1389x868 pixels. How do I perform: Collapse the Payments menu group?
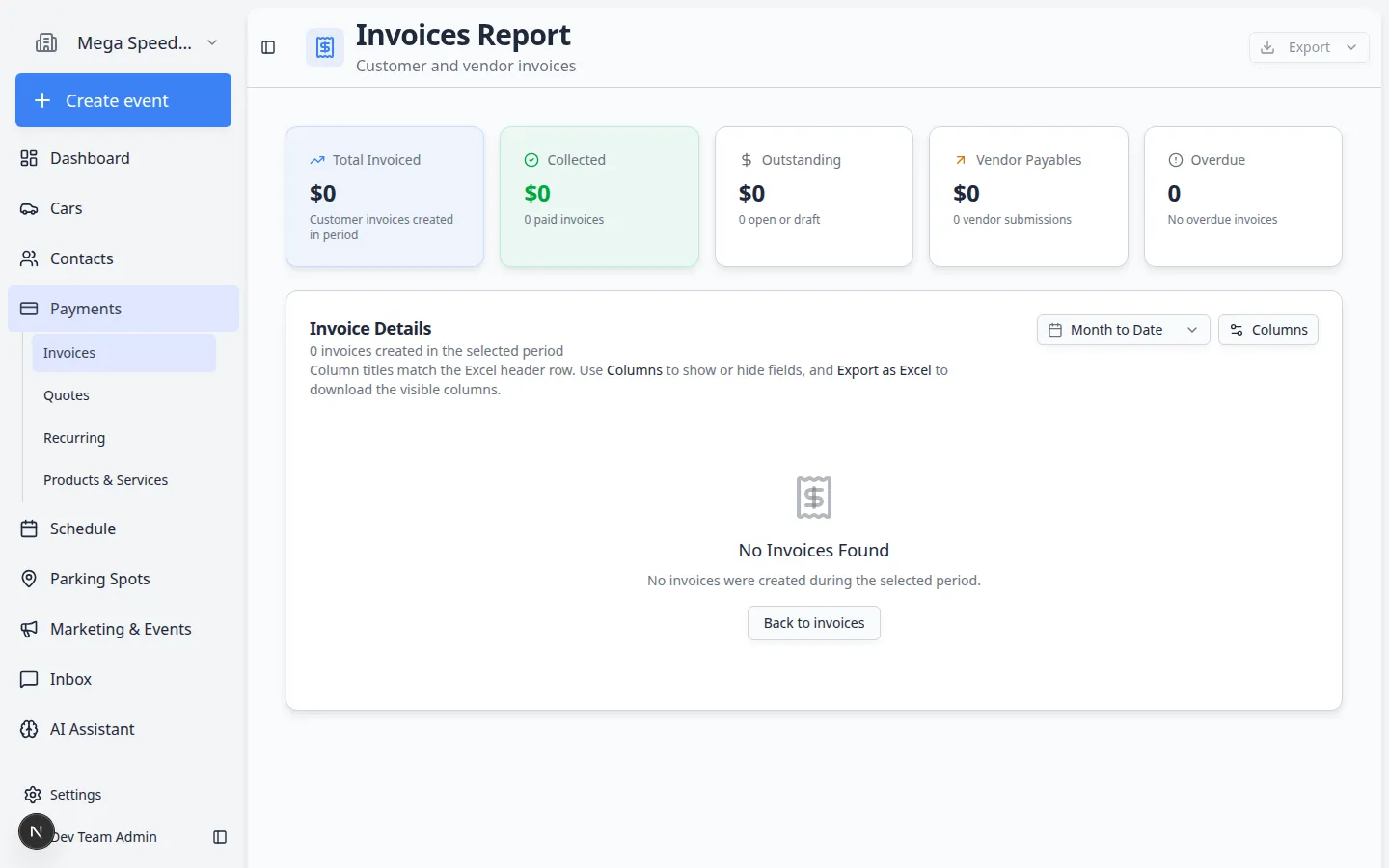123,309
